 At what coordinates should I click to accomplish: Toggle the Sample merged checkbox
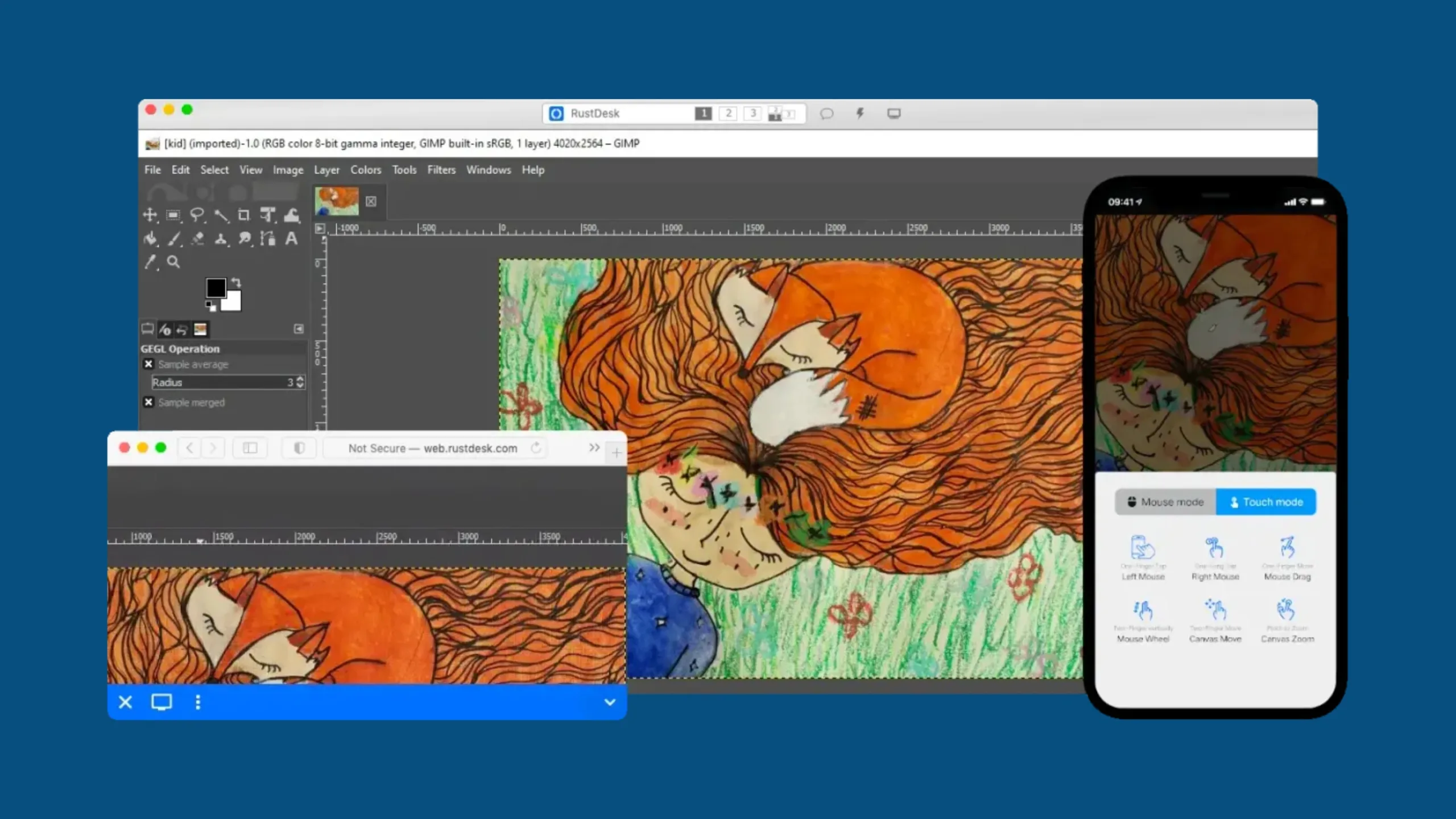coord(148,402)
